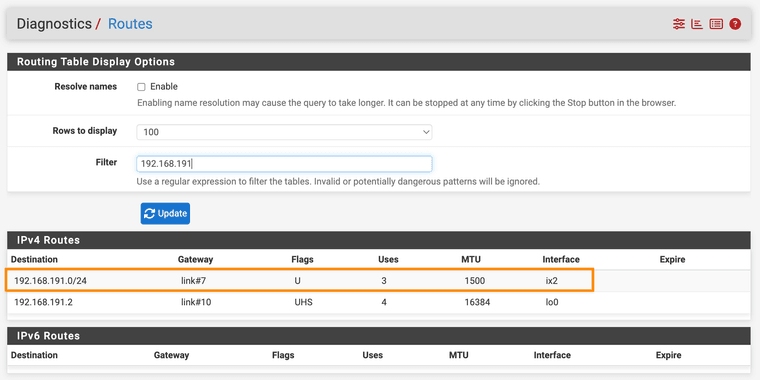The image size is (760, 380).
Task: Open the related status chart icon
Action: (697, 24)
